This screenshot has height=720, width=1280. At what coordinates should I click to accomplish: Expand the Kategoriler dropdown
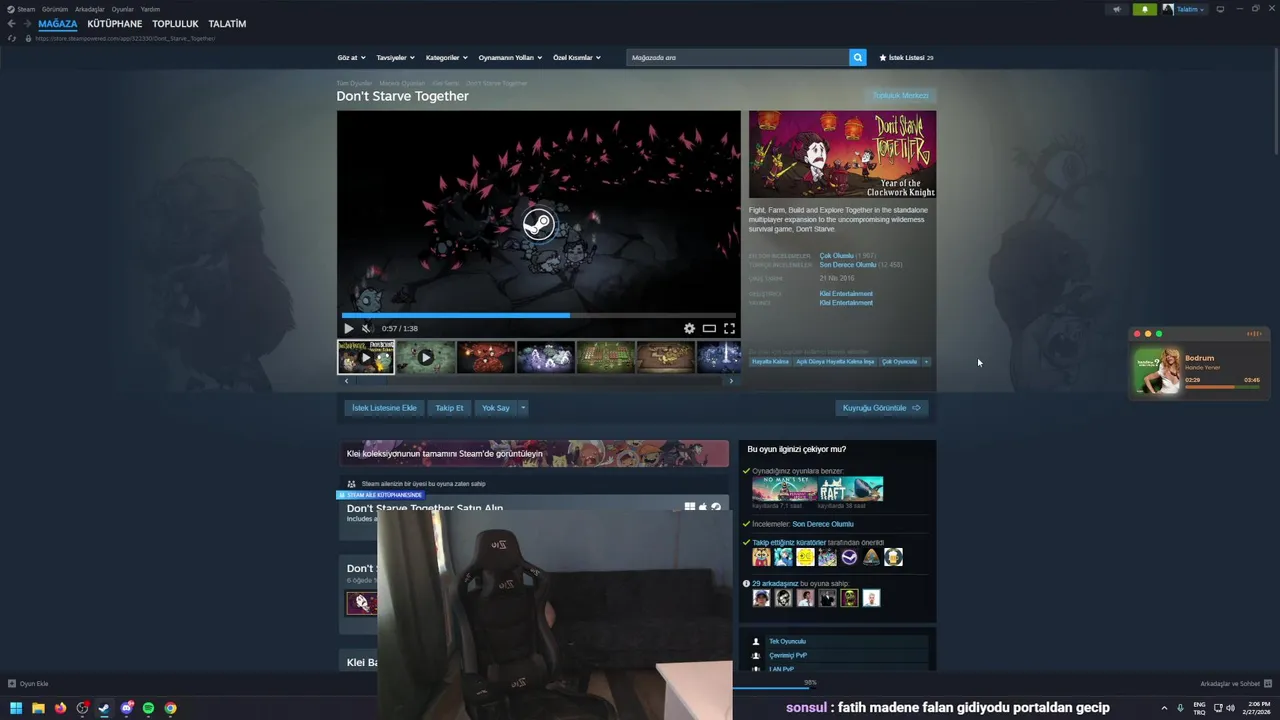[x=447, y=58]
